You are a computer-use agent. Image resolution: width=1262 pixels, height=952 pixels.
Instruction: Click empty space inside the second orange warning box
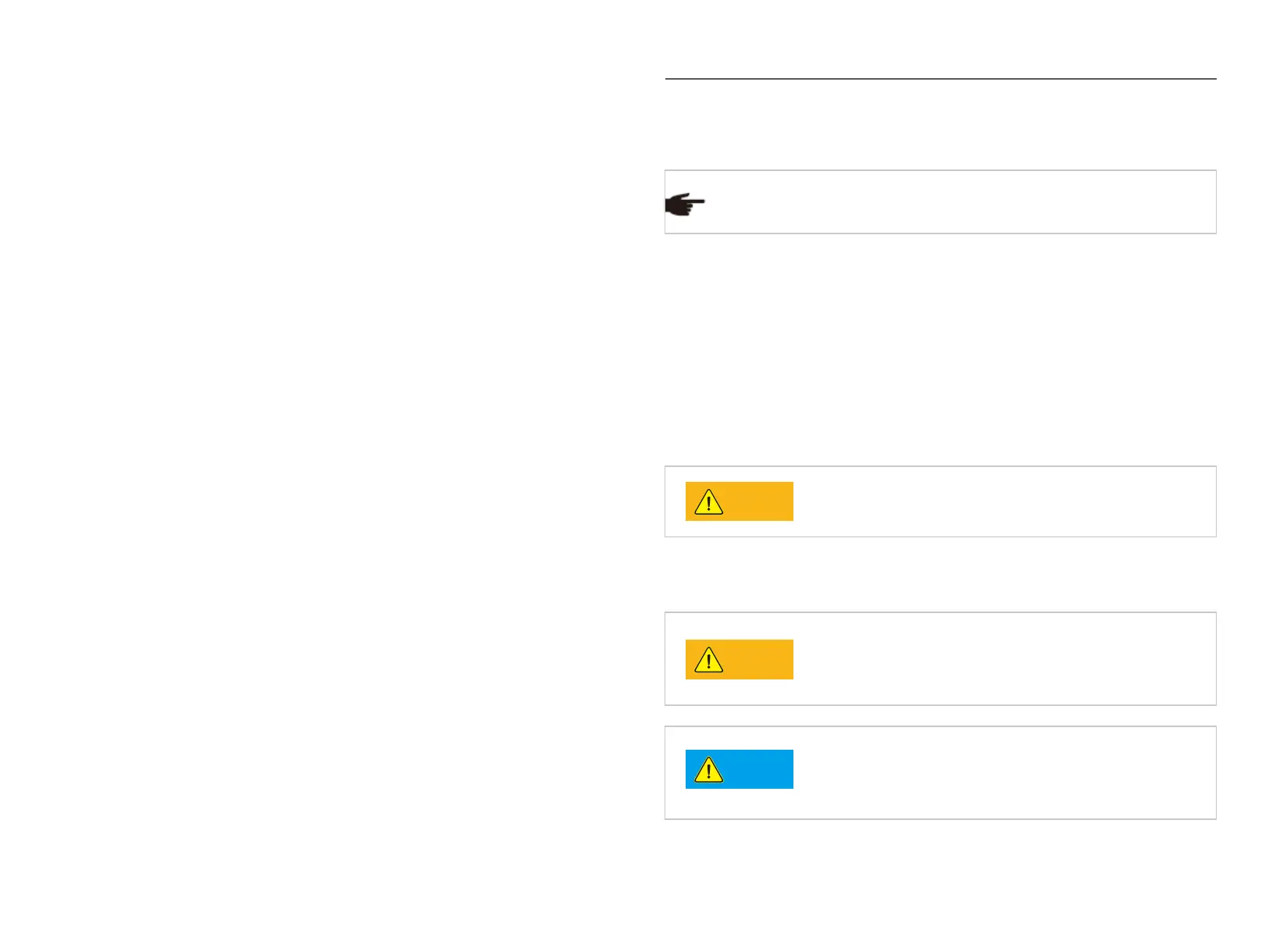pos(1000,659)
